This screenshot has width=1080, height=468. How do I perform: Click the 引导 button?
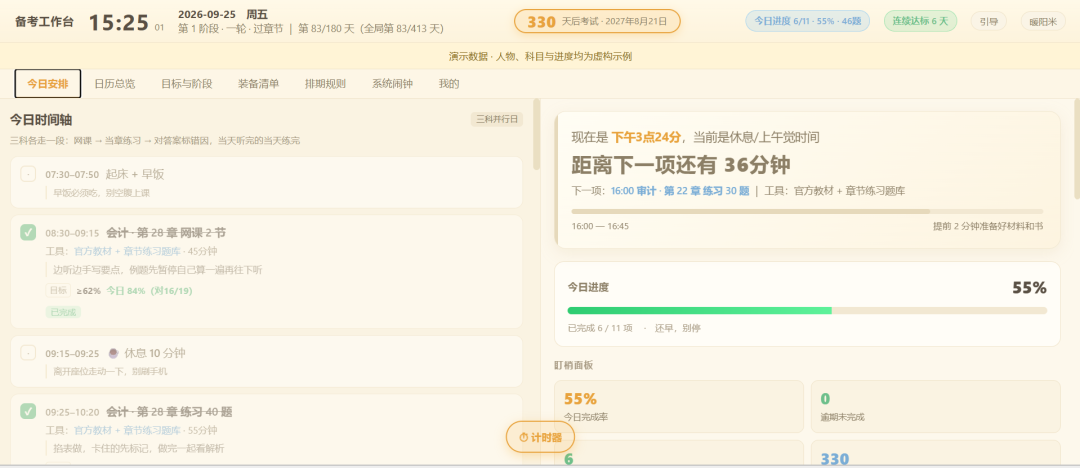point(988,21)
